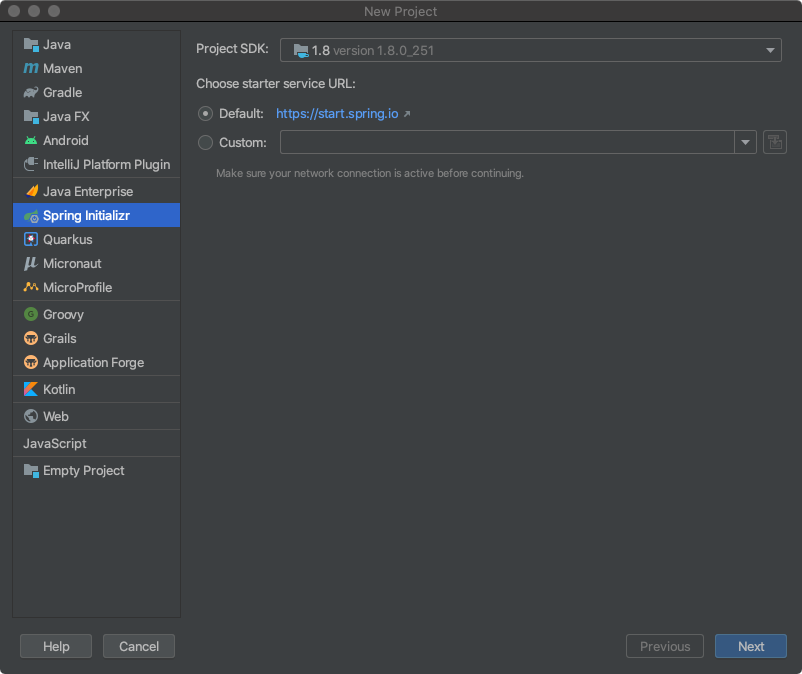The image size is (802, 674).
Task: Choose JavaScript in project types list
Action: pyautogui.click(x=55, y=444)
